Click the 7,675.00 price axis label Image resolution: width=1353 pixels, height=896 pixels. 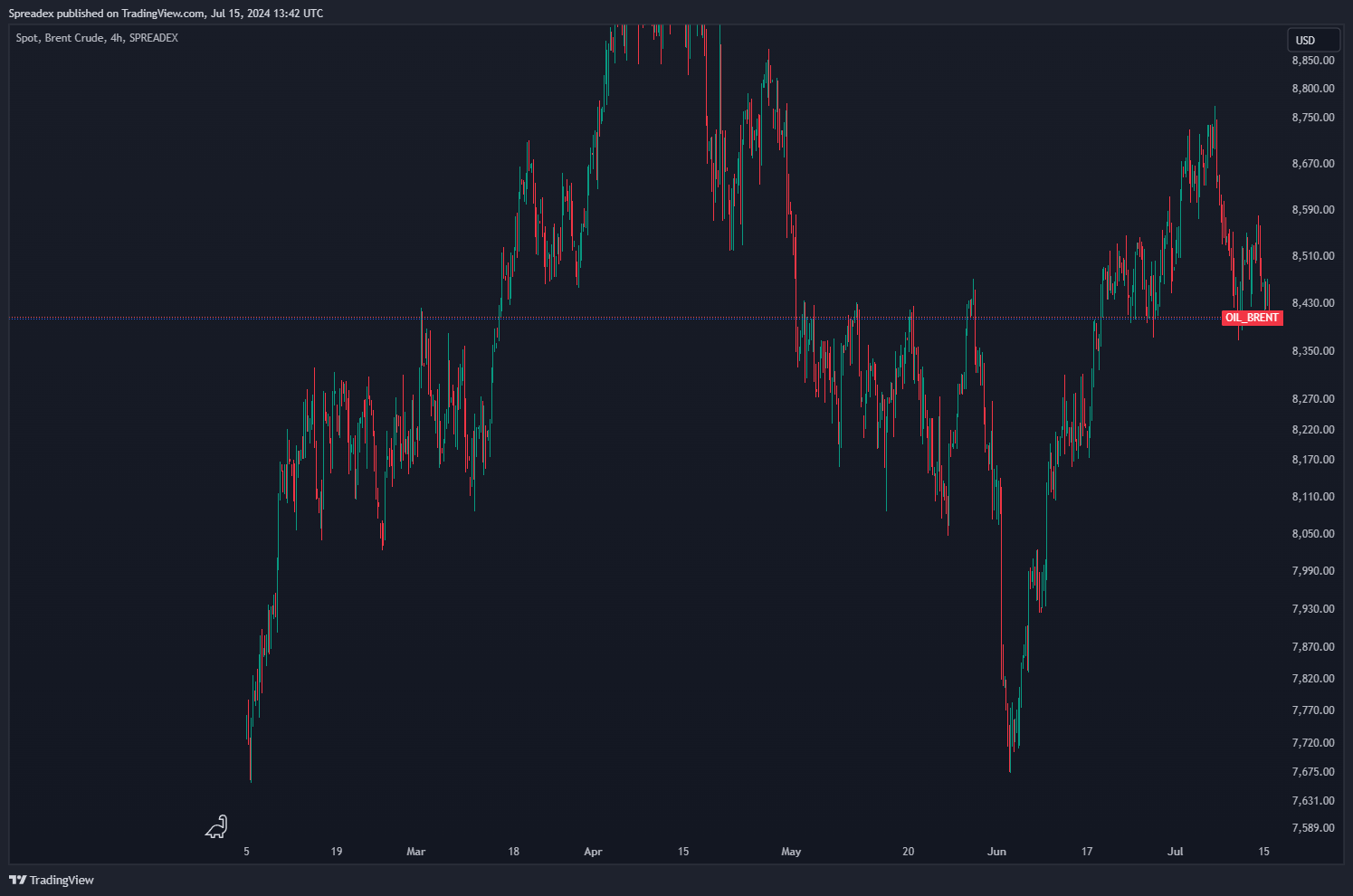click(1313, 772)
